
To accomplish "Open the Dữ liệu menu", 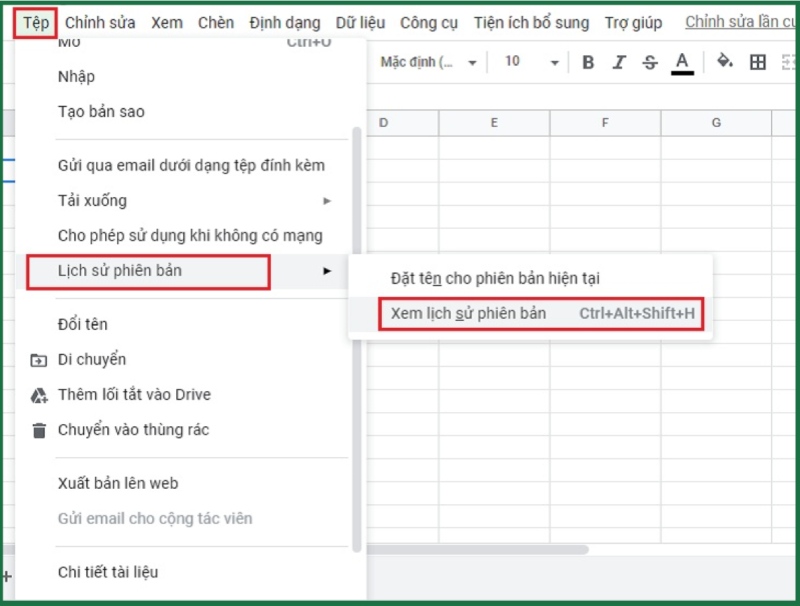I will point(361,22).
